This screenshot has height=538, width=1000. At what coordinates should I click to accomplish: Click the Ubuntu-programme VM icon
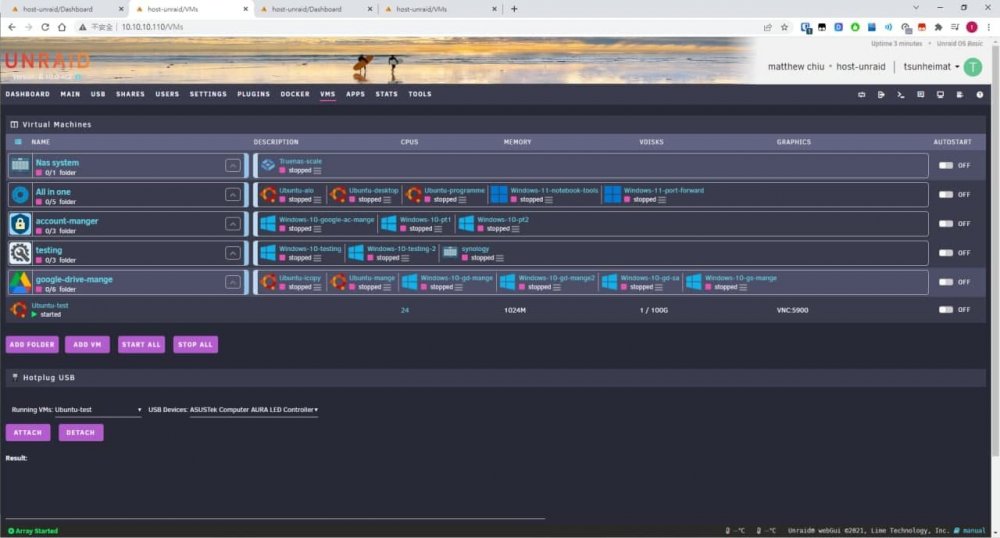point(413,194)
